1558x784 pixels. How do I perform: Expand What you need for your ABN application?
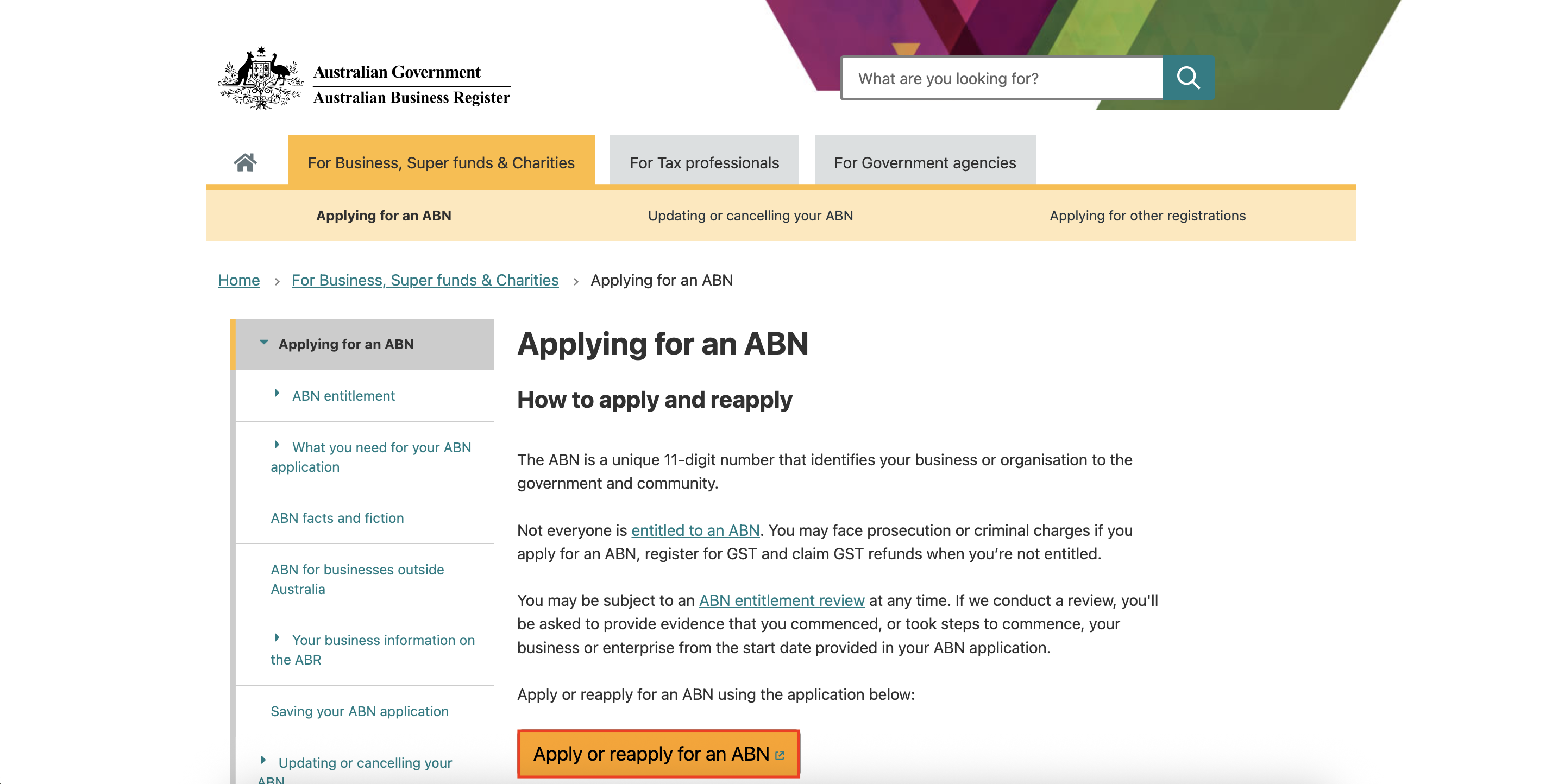277,446
